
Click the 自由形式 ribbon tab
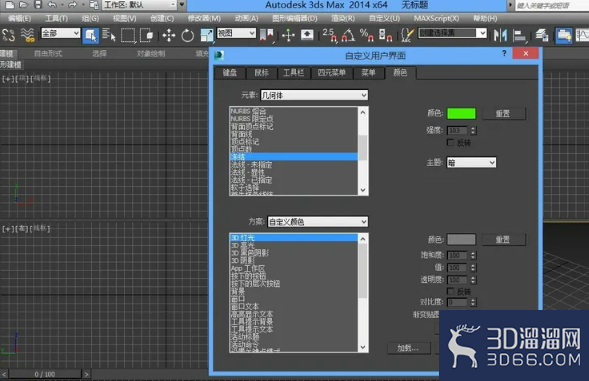[x=48, y=54]
